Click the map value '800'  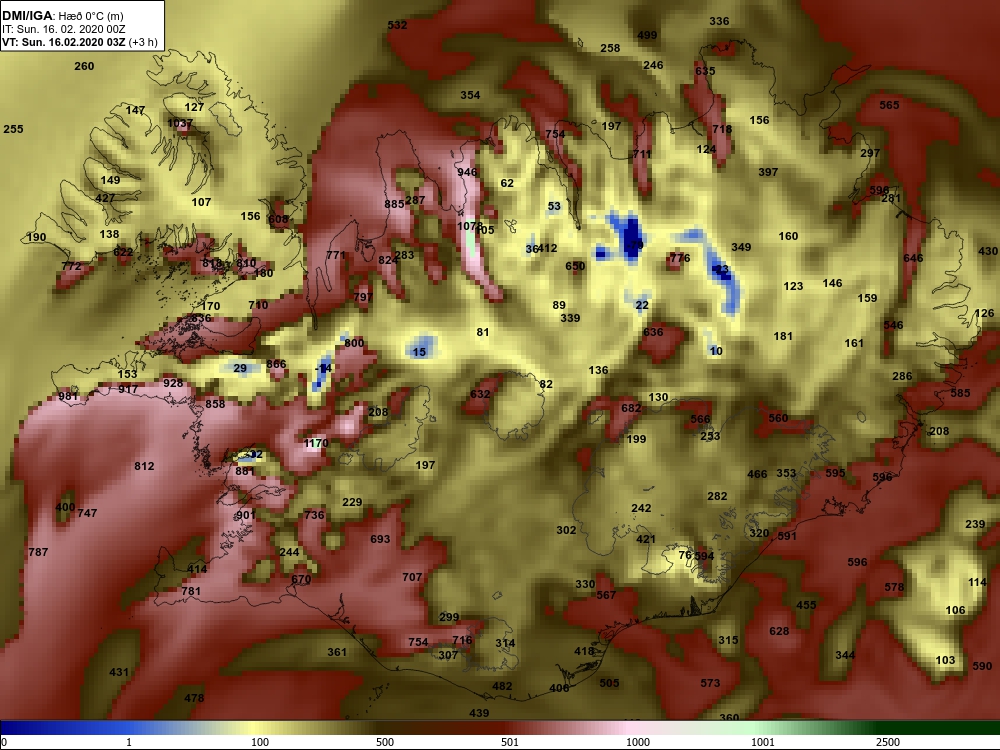coord(354,343)
